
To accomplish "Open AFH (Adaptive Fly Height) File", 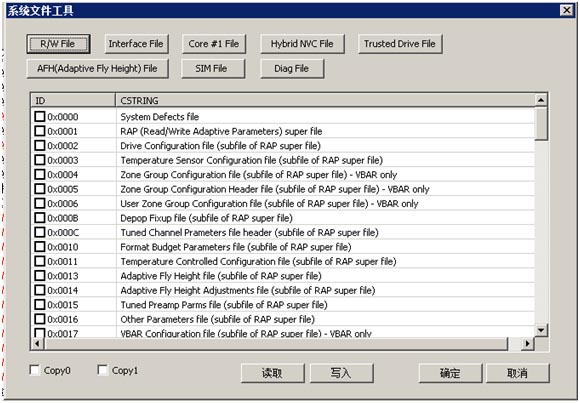I will click(x=97, y=68).
